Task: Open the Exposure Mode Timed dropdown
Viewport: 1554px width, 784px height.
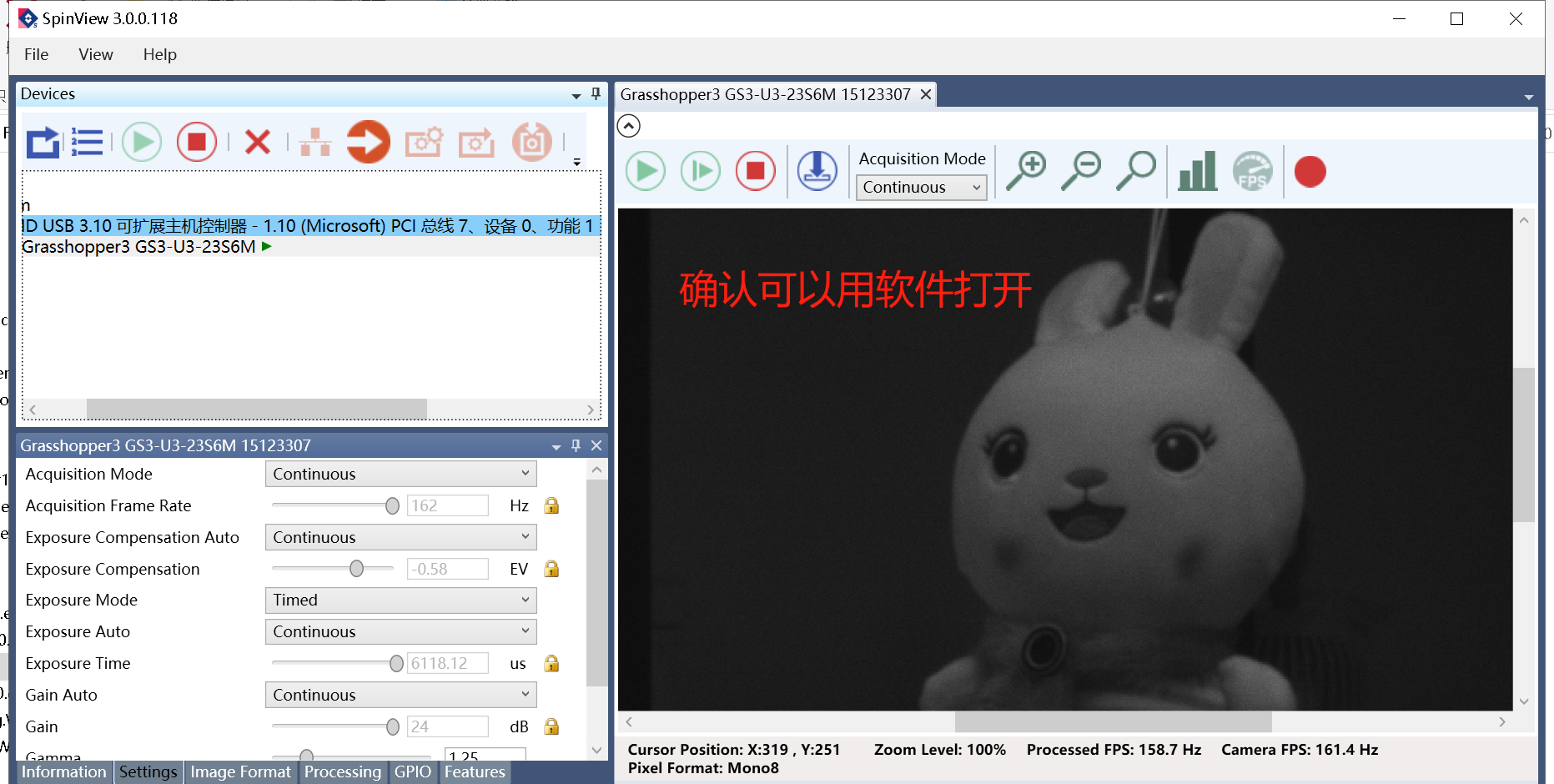Action: (x=400, y=600)
